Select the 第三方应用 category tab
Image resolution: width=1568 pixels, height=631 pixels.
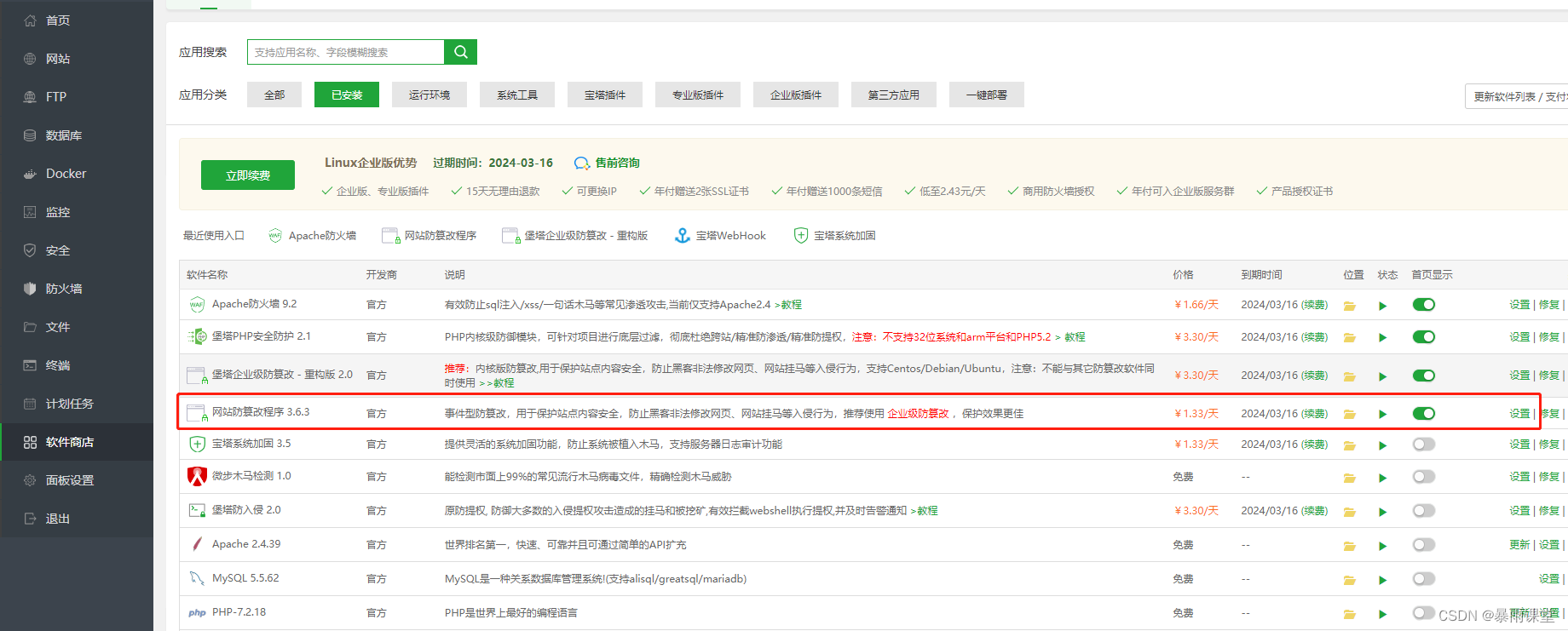(894, 95)
